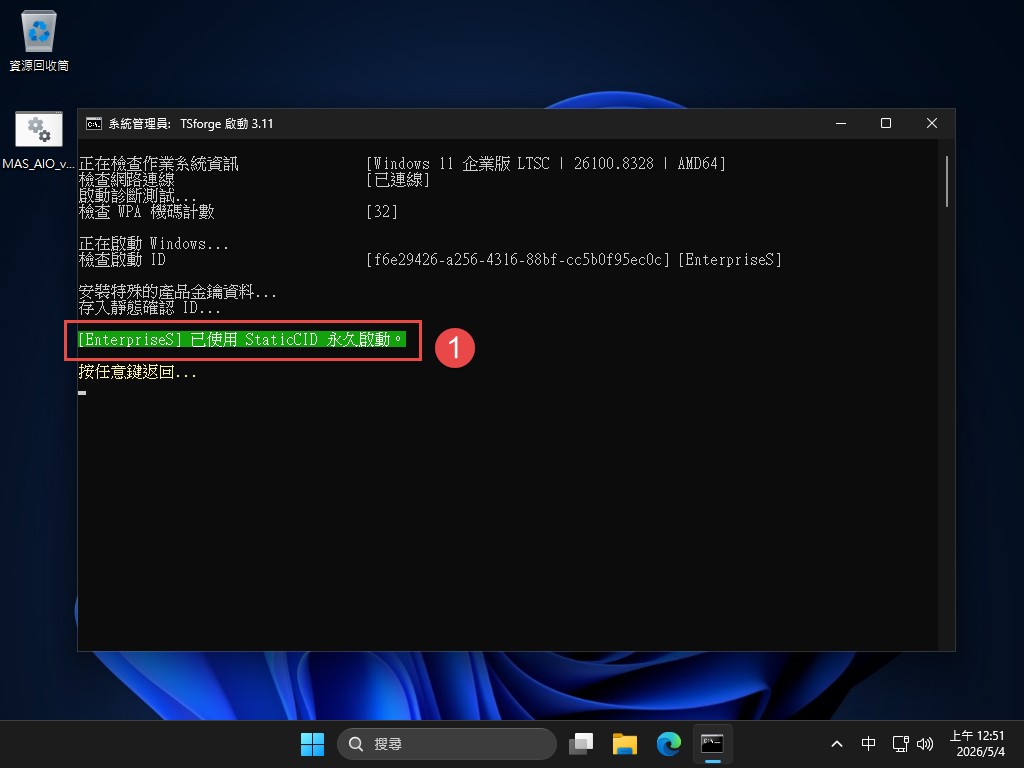
Task: Minimize the TSforge console window
Action: [x=841, y=123]
